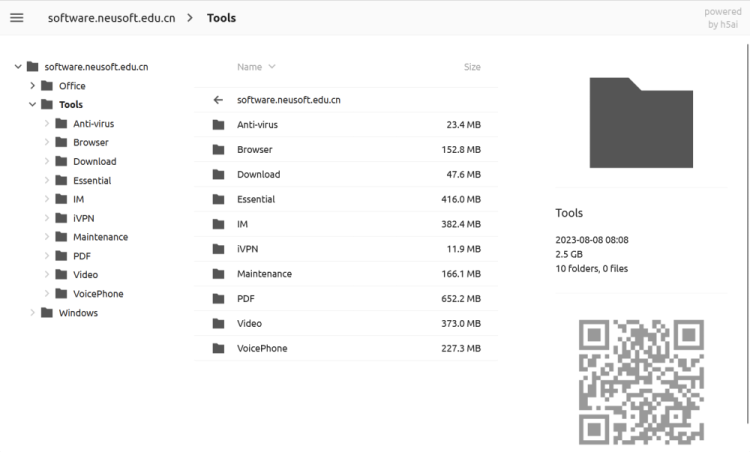
Task: Expand the Windows folder in sidebar tree
Action: pyautogui.click(x=33, y=313)
